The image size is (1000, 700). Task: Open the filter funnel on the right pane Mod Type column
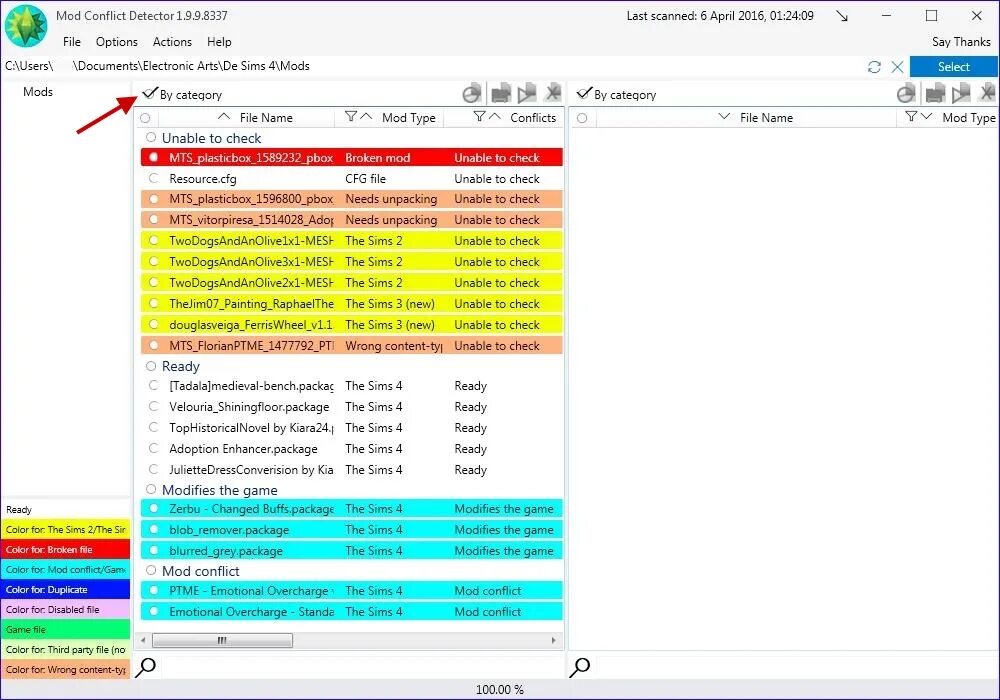click(911, 117)
